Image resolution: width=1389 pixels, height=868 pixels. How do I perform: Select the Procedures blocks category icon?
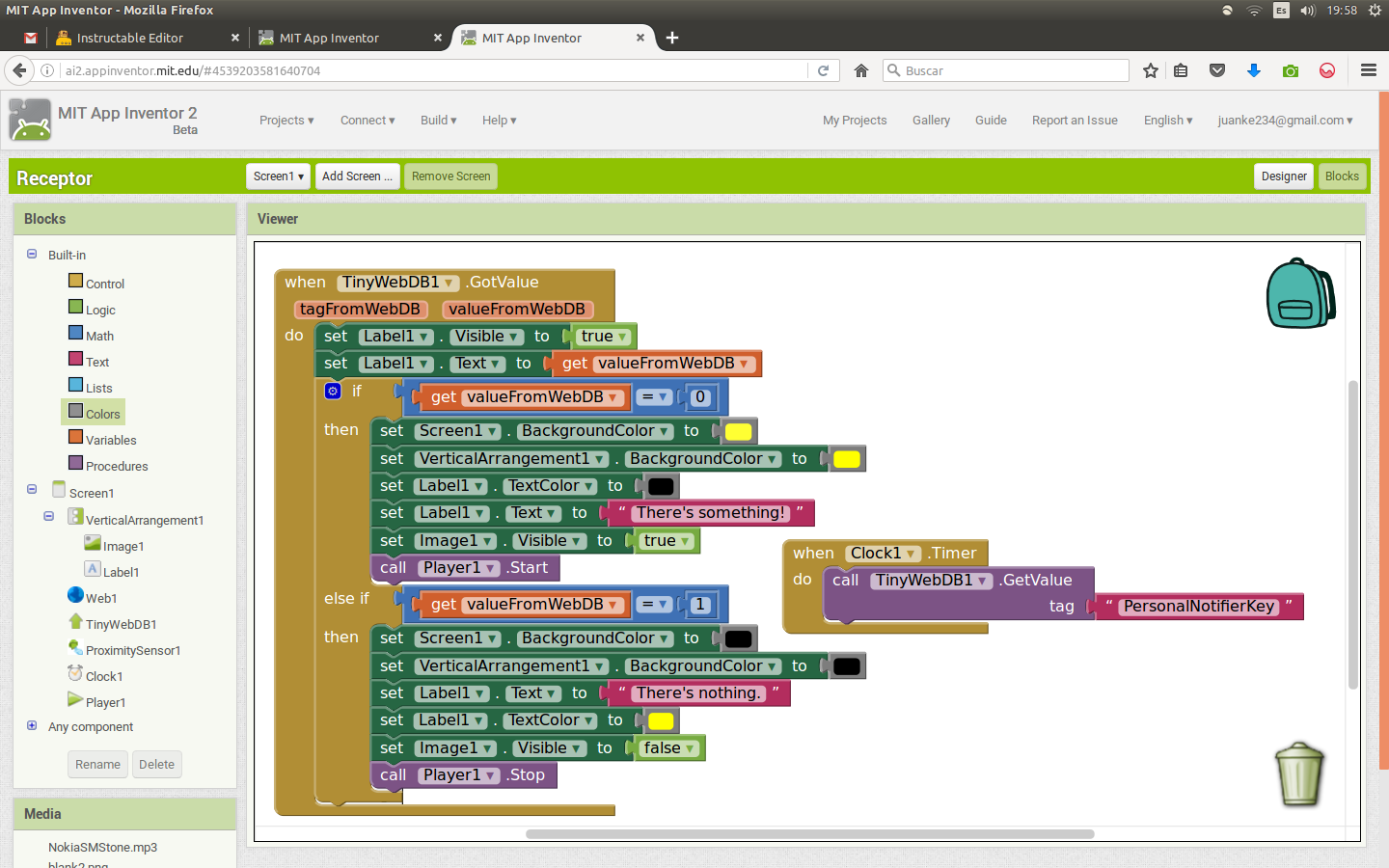(x=75, y=463)
